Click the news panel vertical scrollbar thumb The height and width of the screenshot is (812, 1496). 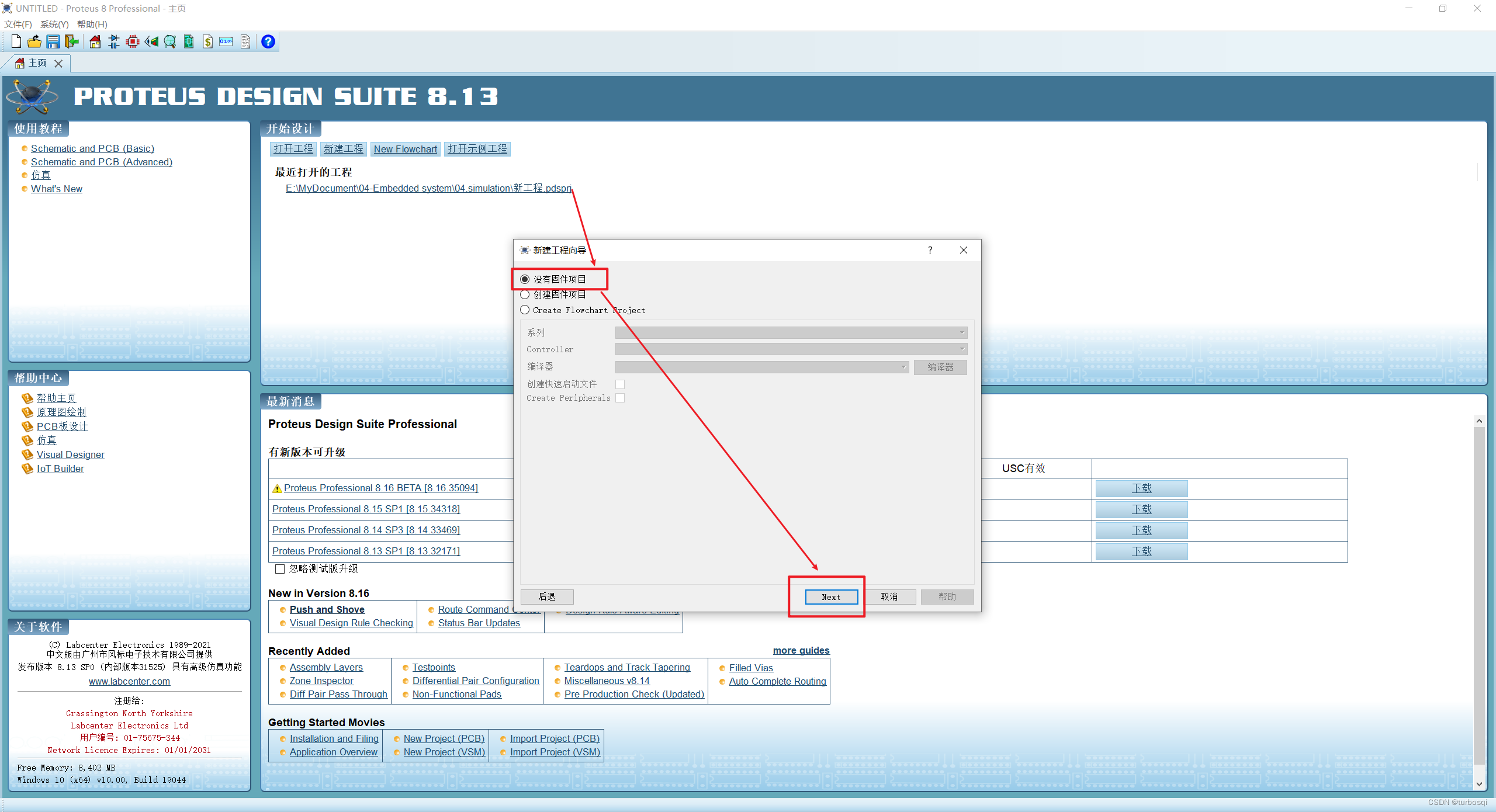click(1479, 596)
